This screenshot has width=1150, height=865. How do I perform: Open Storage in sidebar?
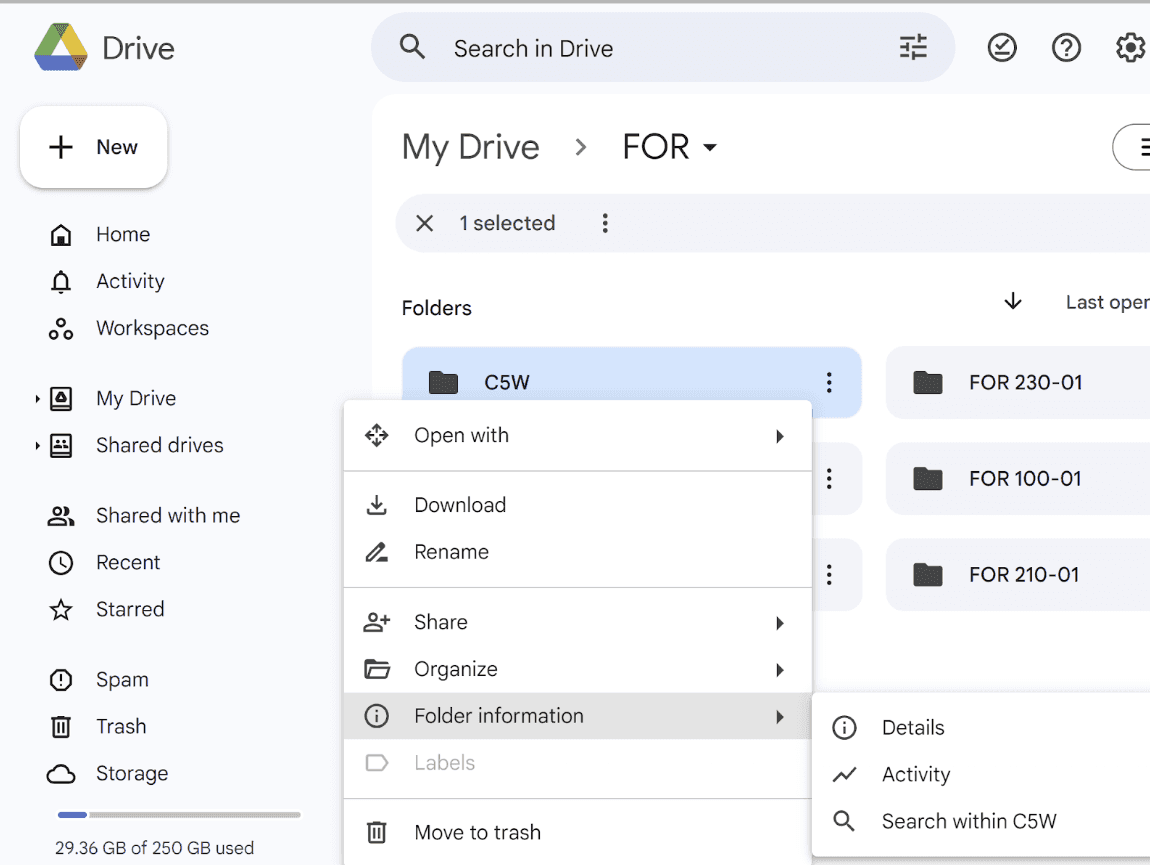click(x=132, y=773)
